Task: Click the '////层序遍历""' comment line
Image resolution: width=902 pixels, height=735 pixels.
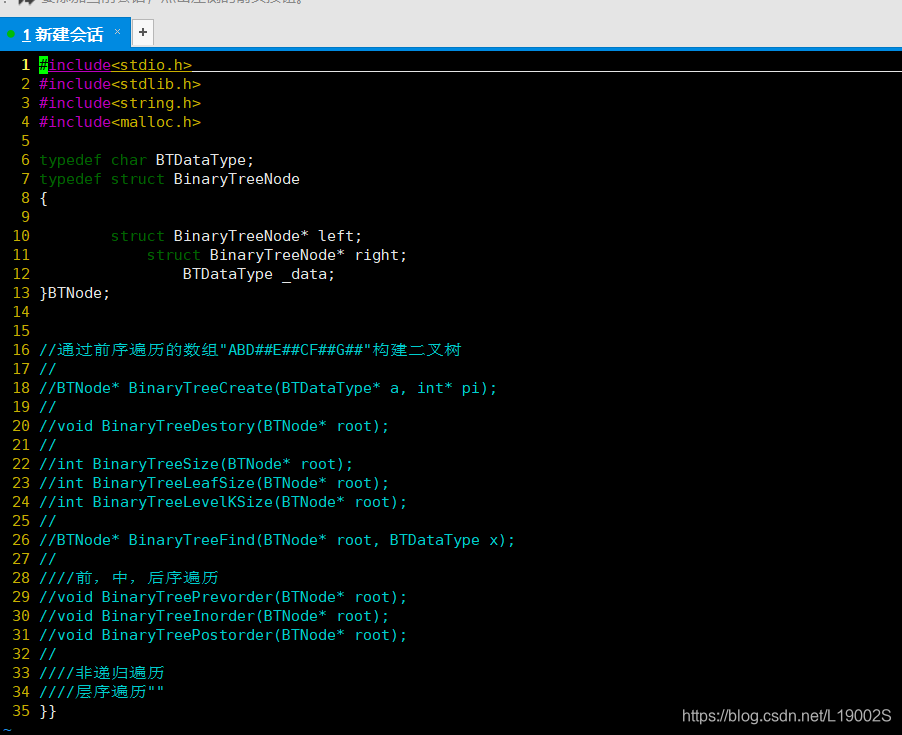Action: coord(102,692)
